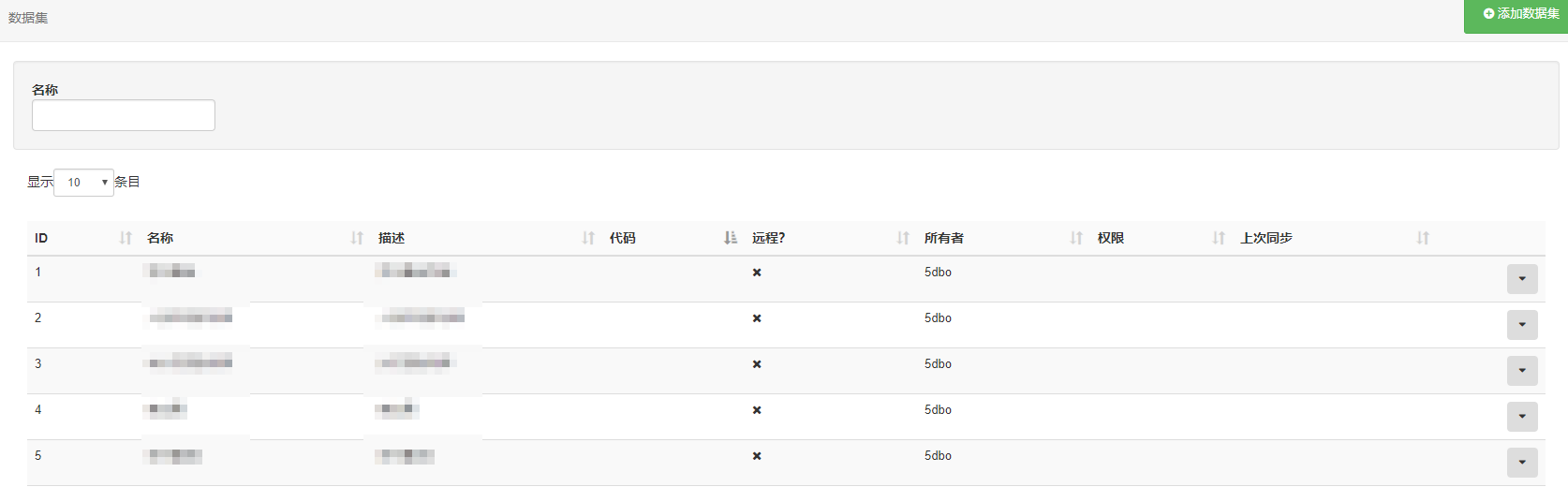The image size is (1568, 487).
Task: Click ID cell 5 in the table
Action: (x=38, y=456)
